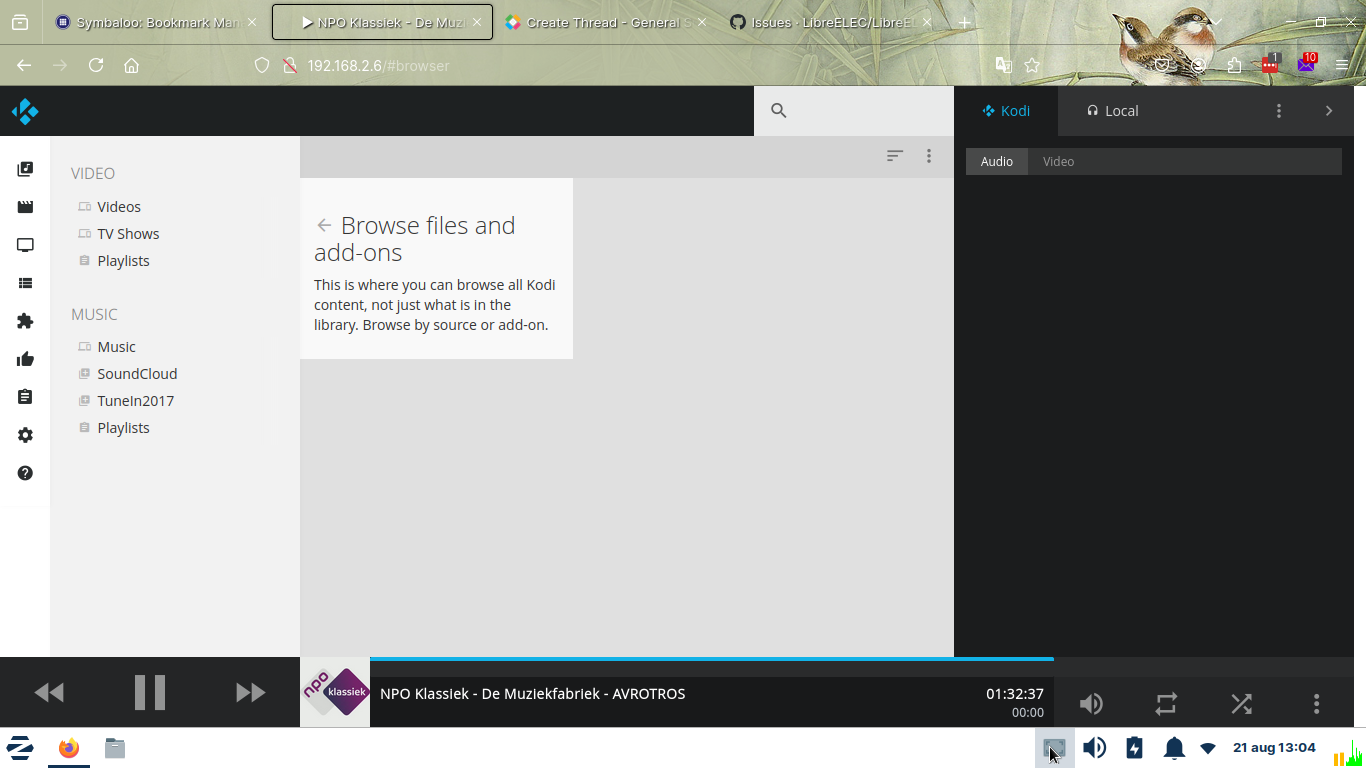Click the fast-forward button in the player
The width and height of the screenshot is (1366, 768).
tap(250, 692)
